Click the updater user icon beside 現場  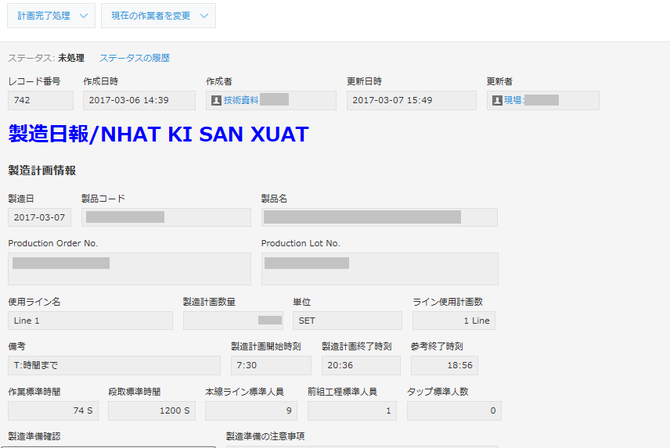click(496, 100)
